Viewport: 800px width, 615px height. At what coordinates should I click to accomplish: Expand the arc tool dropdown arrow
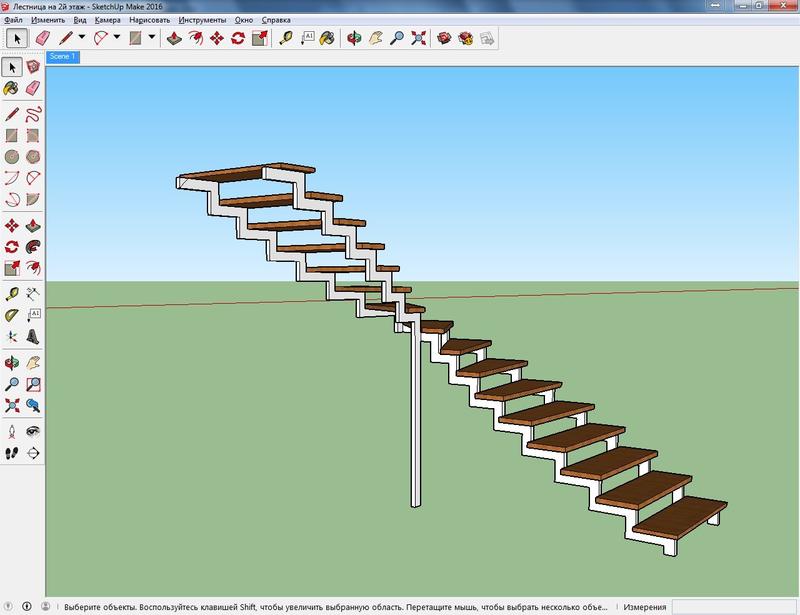tap(117, 38)
